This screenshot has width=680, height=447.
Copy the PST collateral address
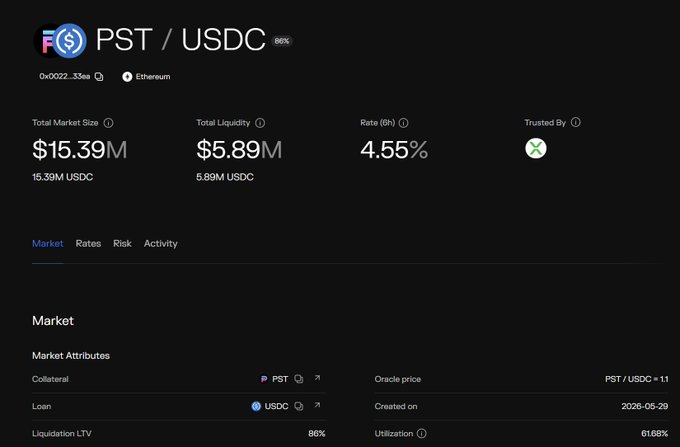coord(299,379)
